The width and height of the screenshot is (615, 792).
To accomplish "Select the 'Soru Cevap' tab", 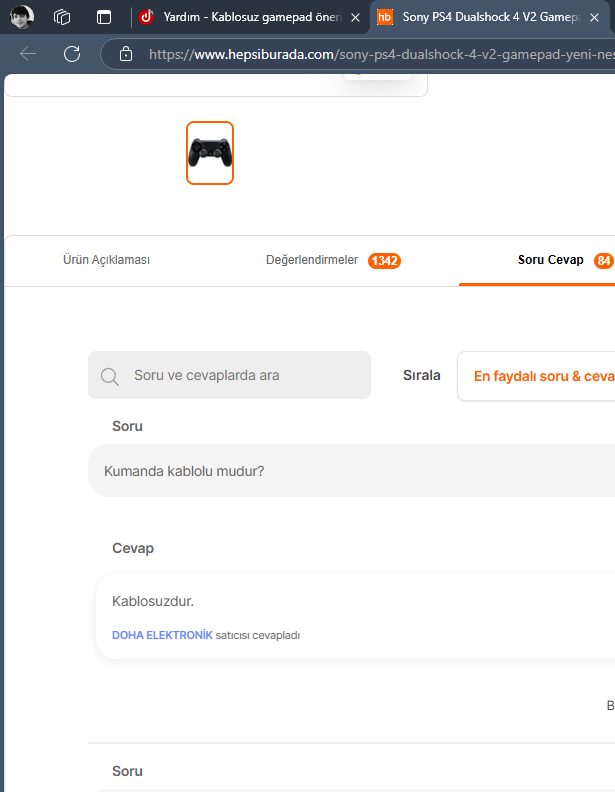I will [x=550, y=260].
